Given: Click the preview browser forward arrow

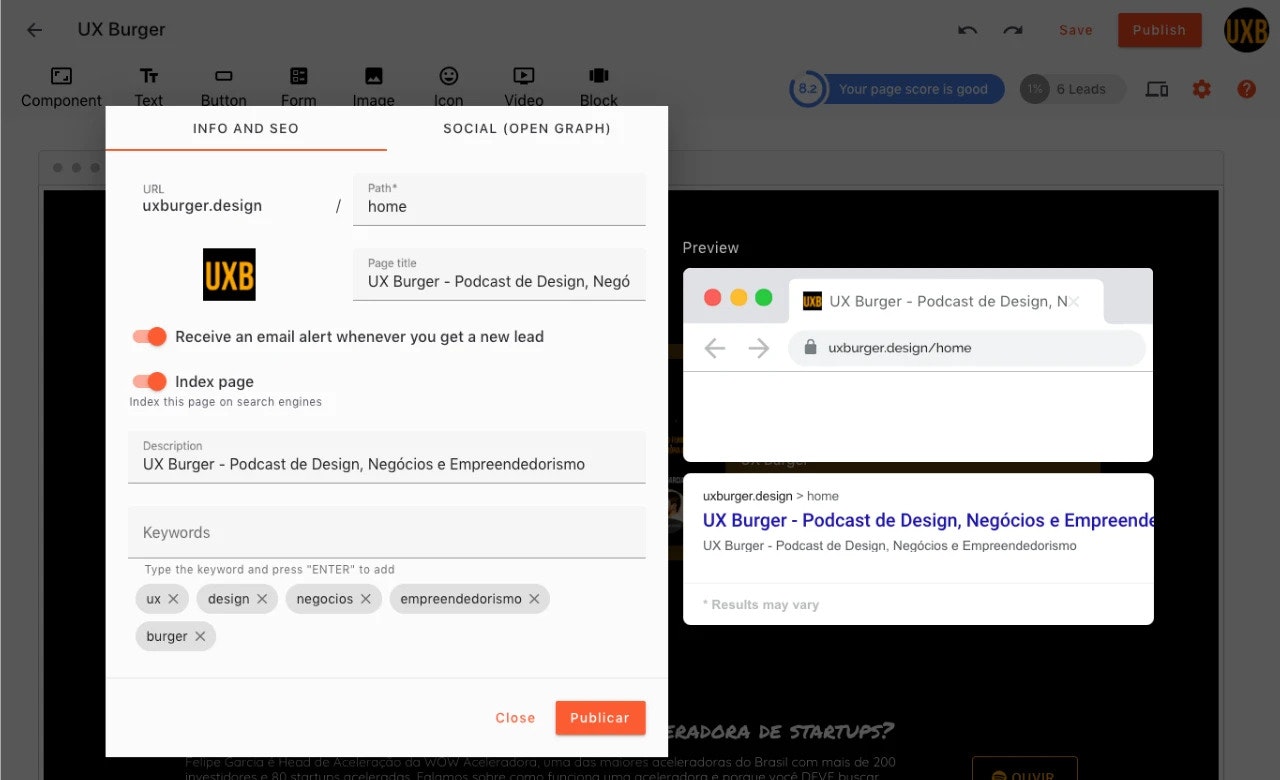Looking at the screenshot, I should coord(759,348).
